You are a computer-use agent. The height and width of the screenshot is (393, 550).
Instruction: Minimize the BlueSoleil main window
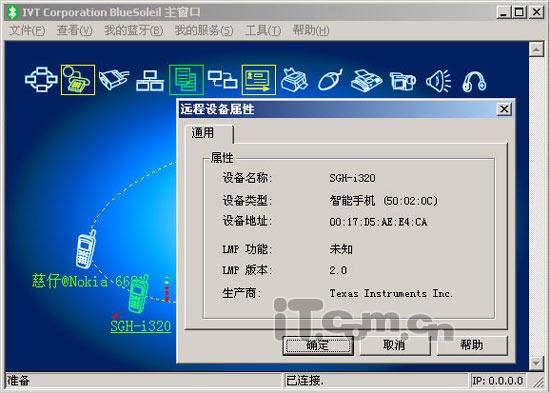[x=503, y=12]
